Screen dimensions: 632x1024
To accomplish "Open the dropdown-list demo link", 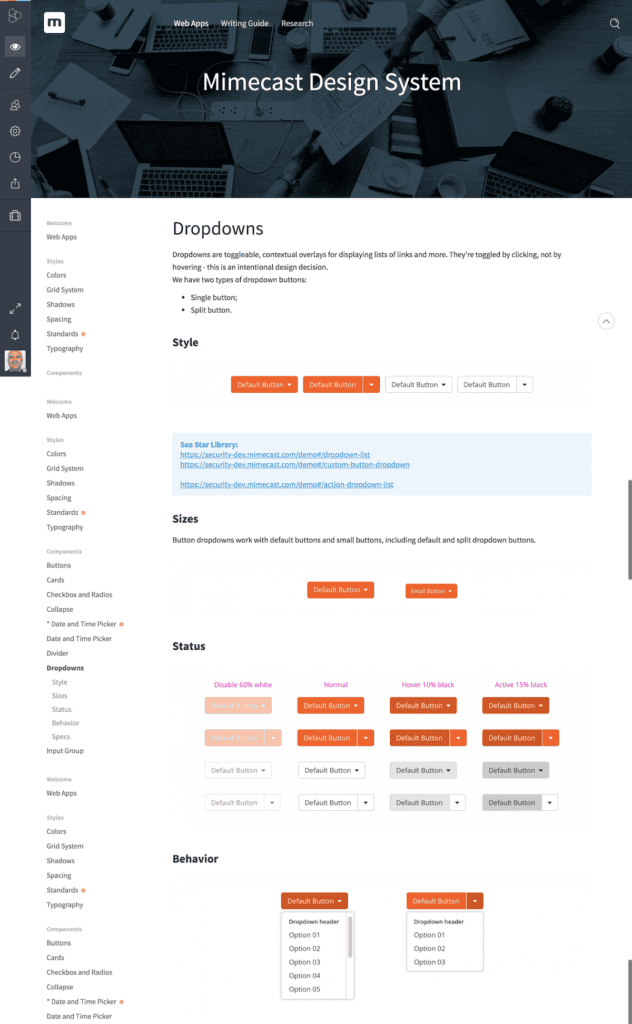I will tap(275, 455).
